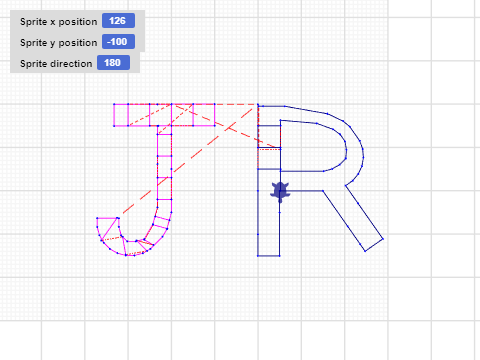Click the turtle sprite on the stage
The width and height of the screenshot is (480, 360).
[280, 192]
